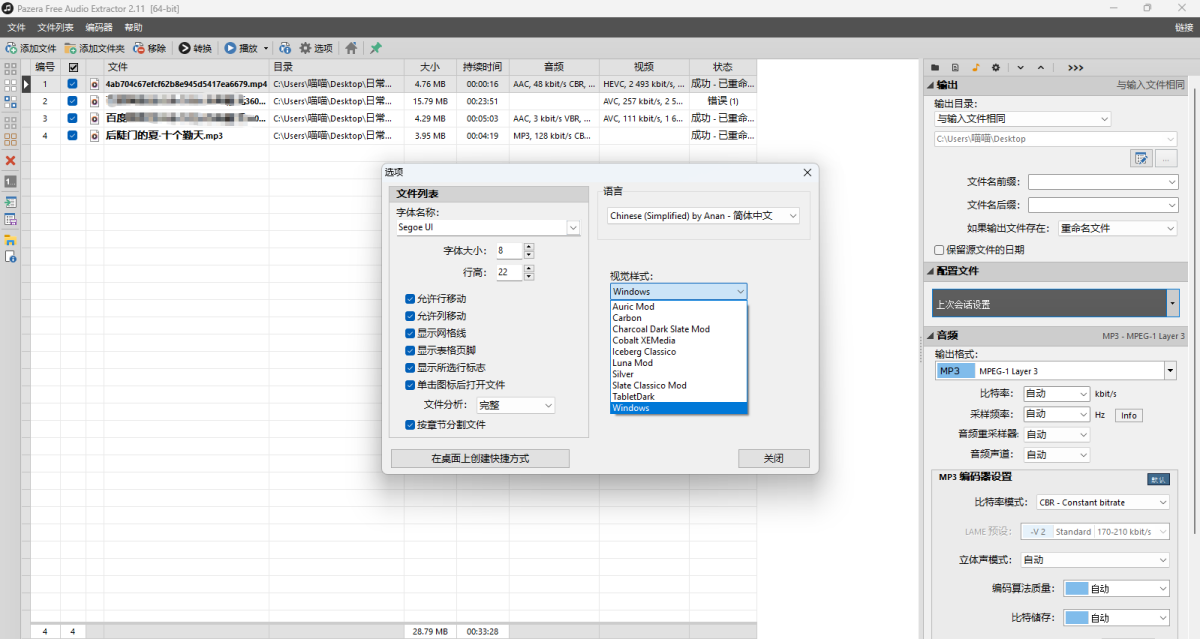
Task: Open the 输出格式 MP3 format dropdown
Action: pyautogui.click(x=1168, y=370)
